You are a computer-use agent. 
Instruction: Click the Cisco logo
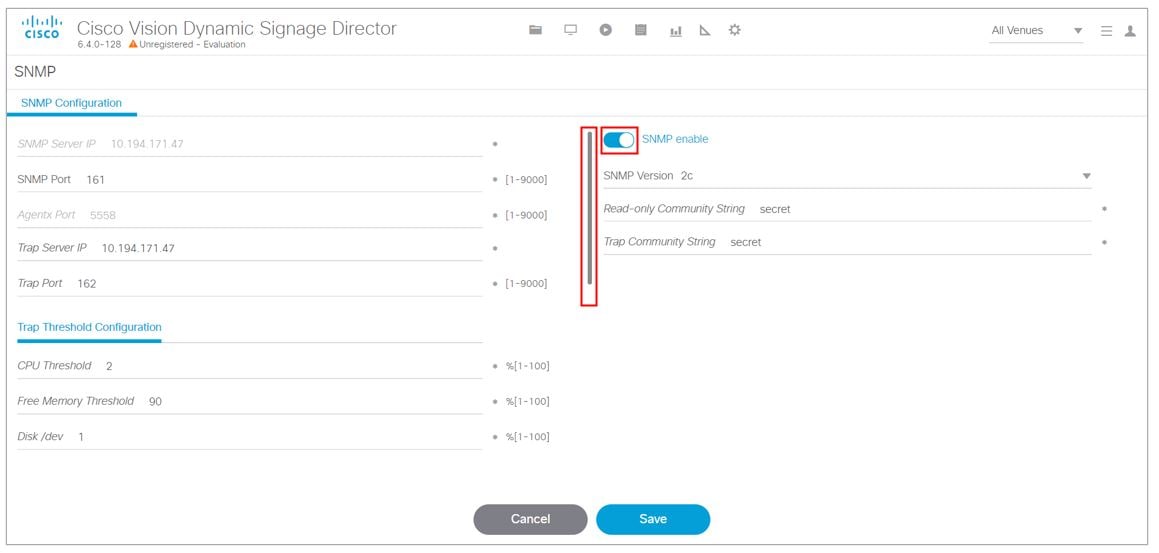pos(43,28)
